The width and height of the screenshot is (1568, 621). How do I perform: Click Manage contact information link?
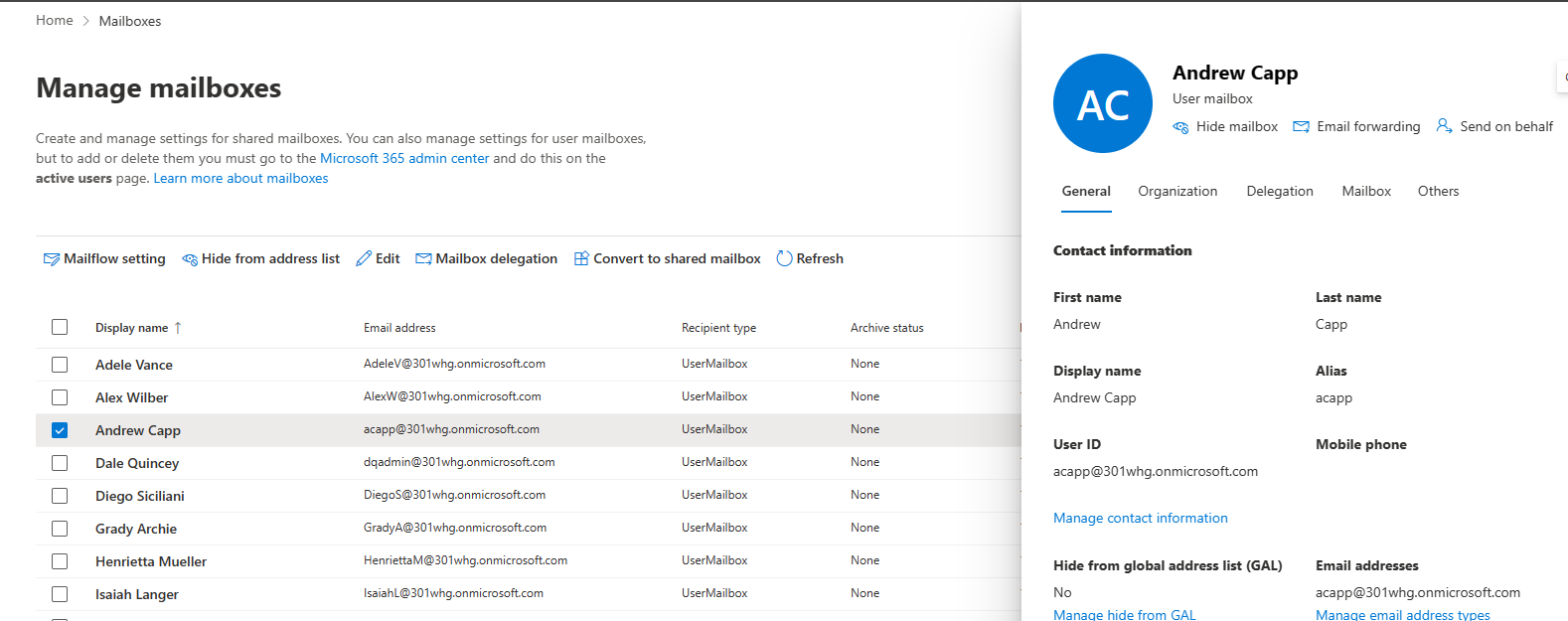point(1141,518)
